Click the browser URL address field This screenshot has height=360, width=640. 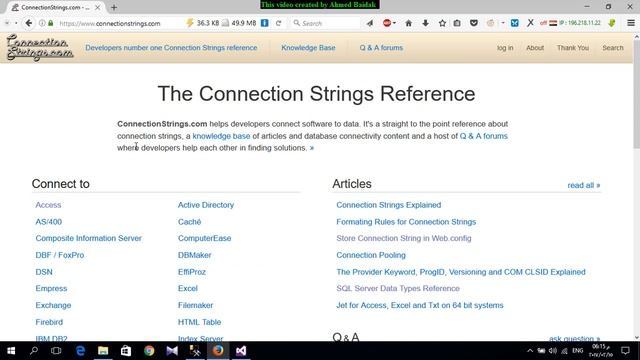[x=120, y=23]
